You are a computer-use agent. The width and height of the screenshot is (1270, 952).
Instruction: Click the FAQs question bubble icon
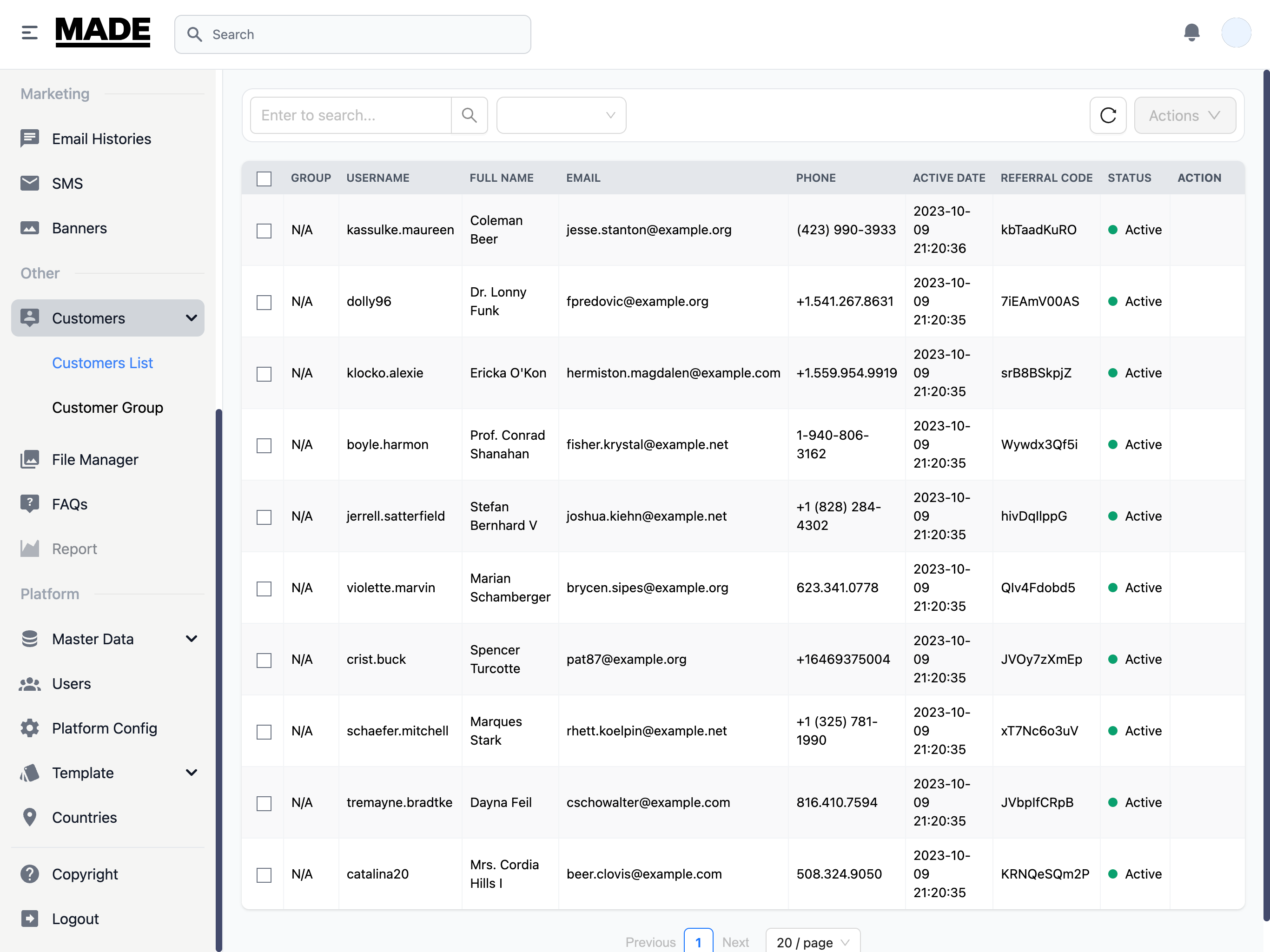tap(29, 503)
